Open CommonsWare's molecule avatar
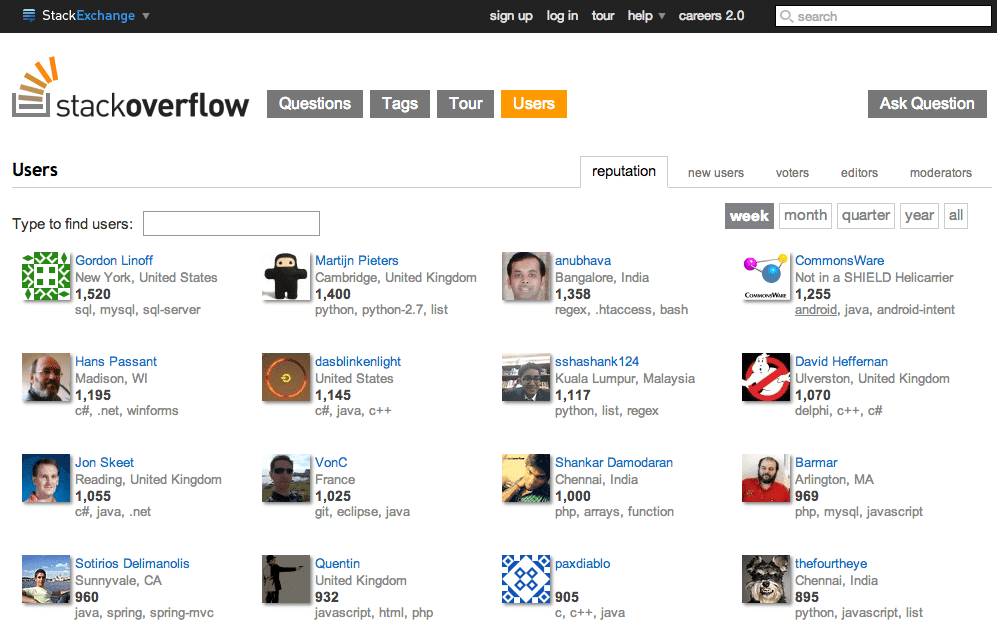This screenshot has height=638, width=997. (x=766, y=276)
